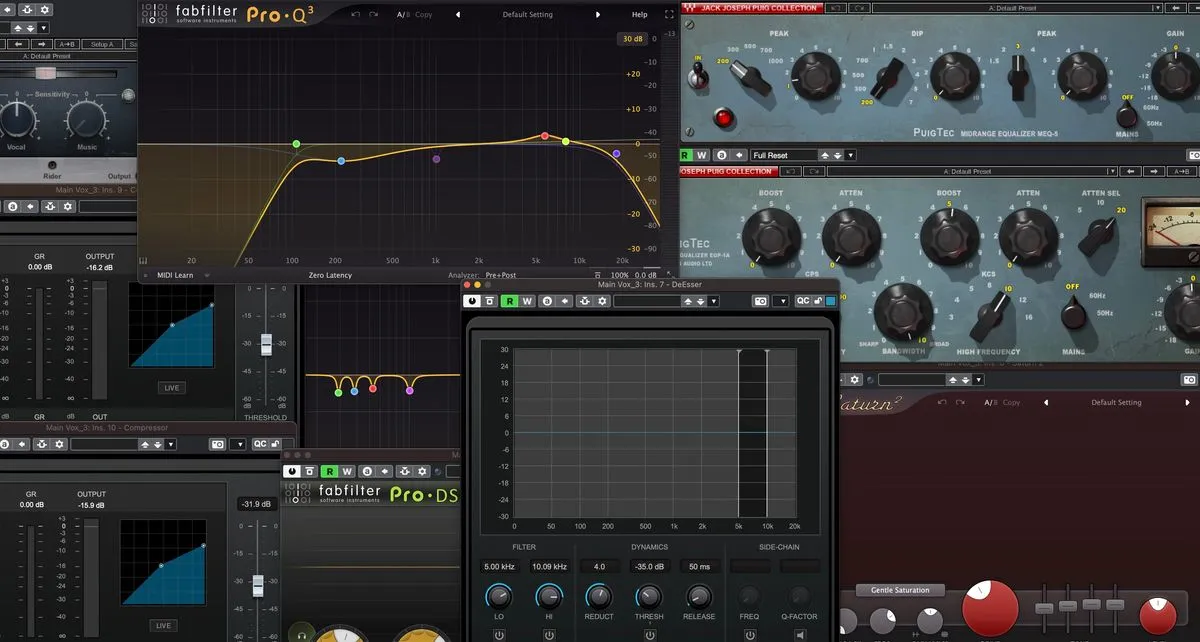Open the Default Setting preset menu in Pro-Q 3

click(x=527, y=15)
